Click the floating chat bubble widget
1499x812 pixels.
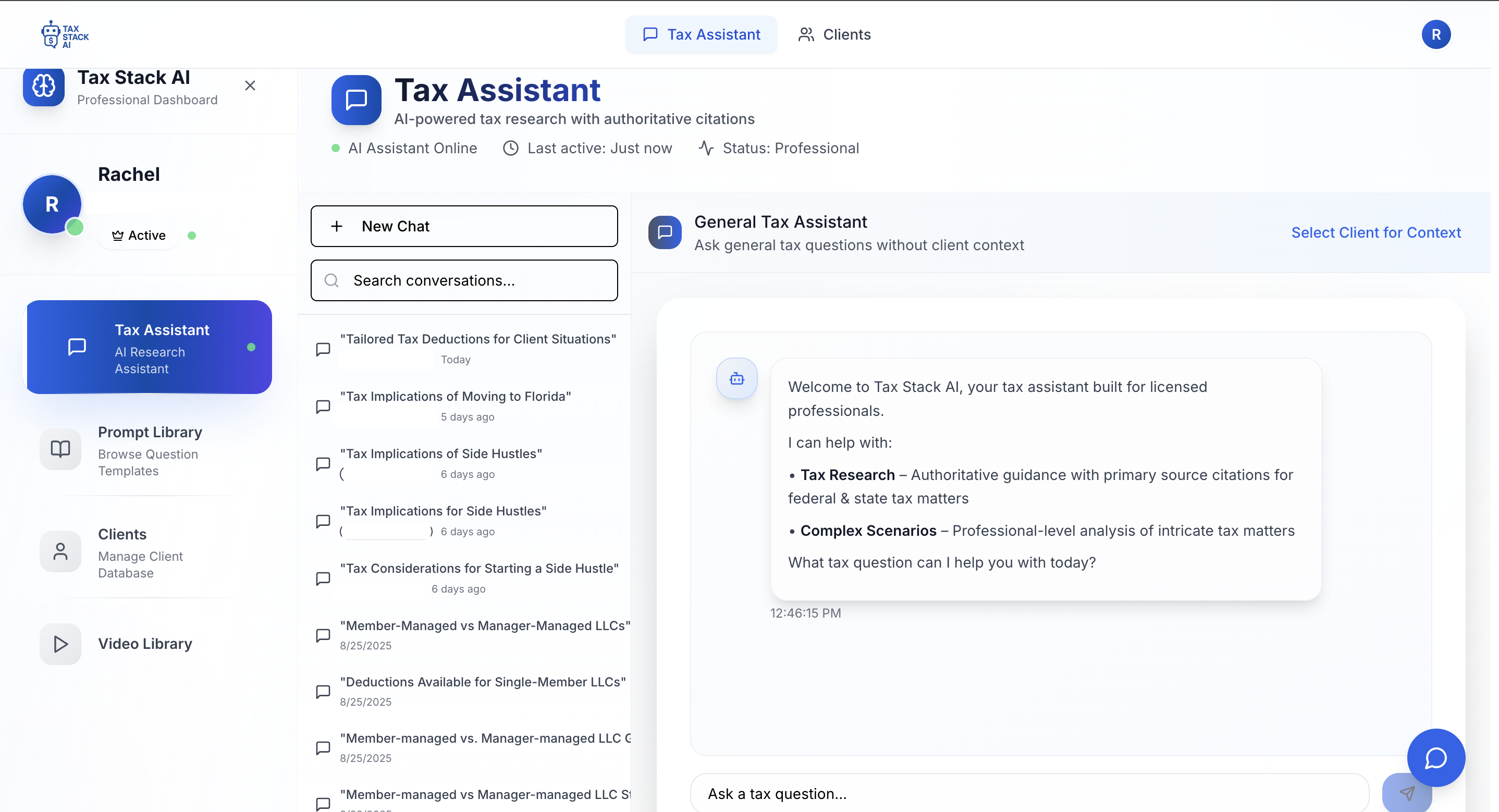(x=1435, y=757)
